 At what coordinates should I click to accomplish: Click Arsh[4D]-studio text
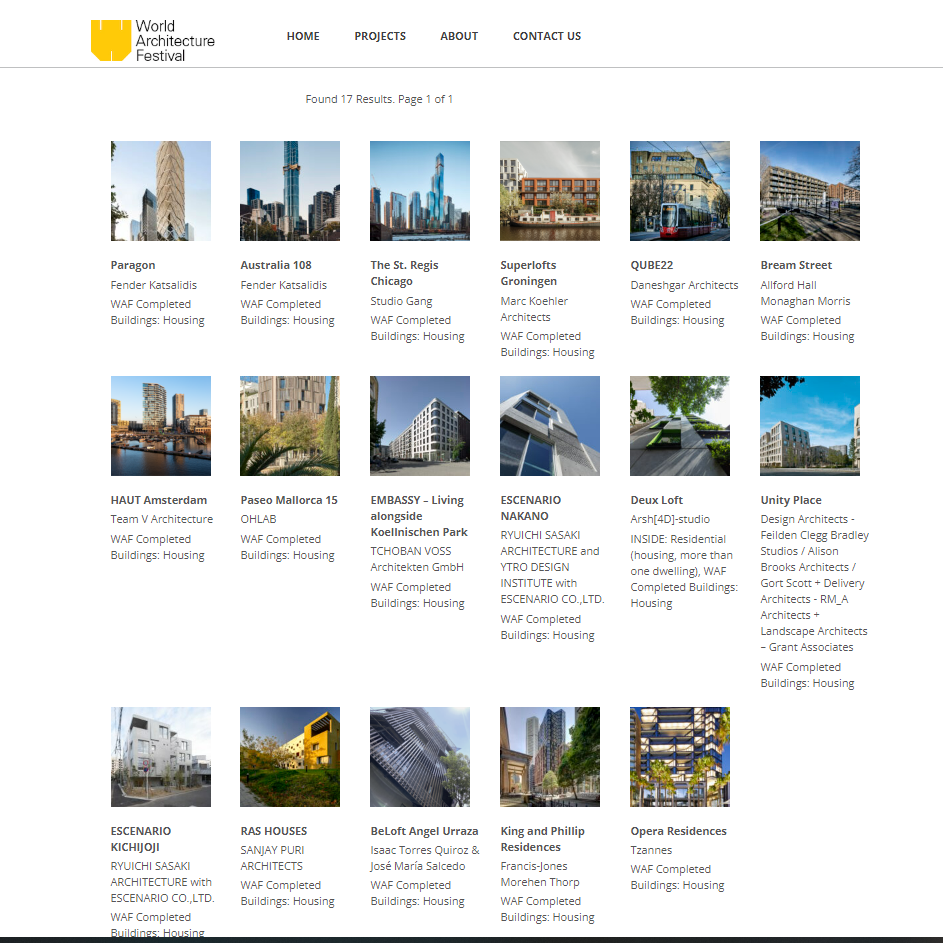pyautogui.click(x=670, y=519)
